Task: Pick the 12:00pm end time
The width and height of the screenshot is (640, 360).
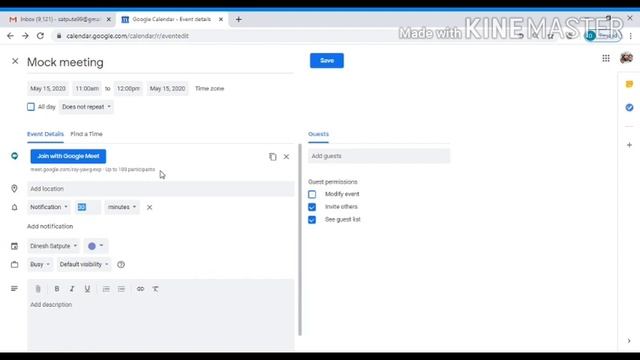Action: (128, 89)
